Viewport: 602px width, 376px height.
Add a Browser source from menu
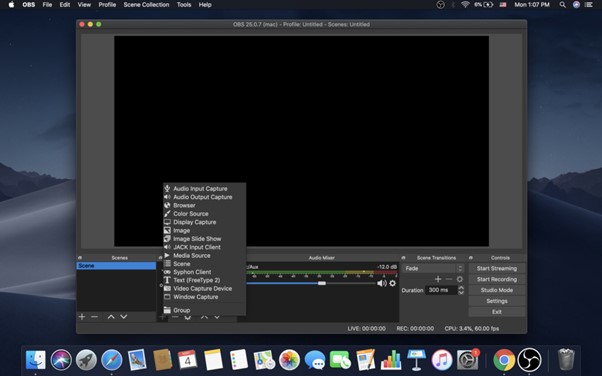coord(204,205)
